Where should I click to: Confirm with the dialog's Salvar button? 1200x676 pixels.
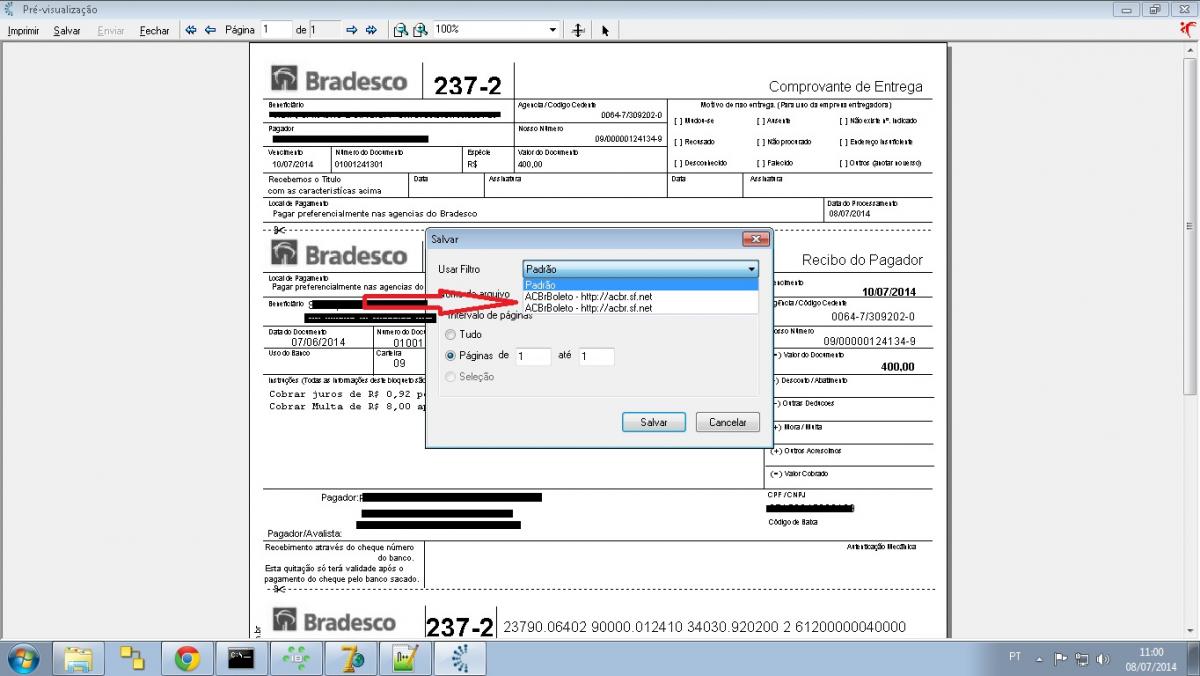coord(653,422)
